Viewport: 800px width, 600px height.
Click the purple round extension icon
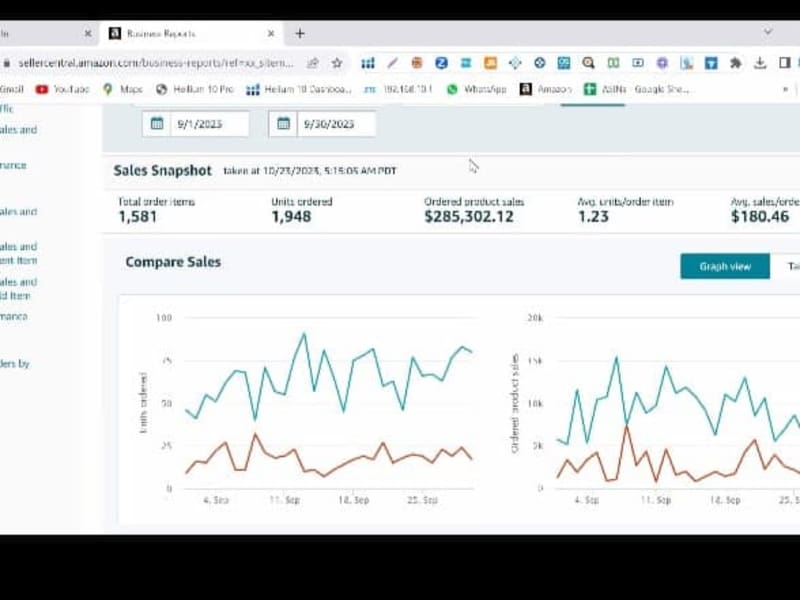coord(662,63)
